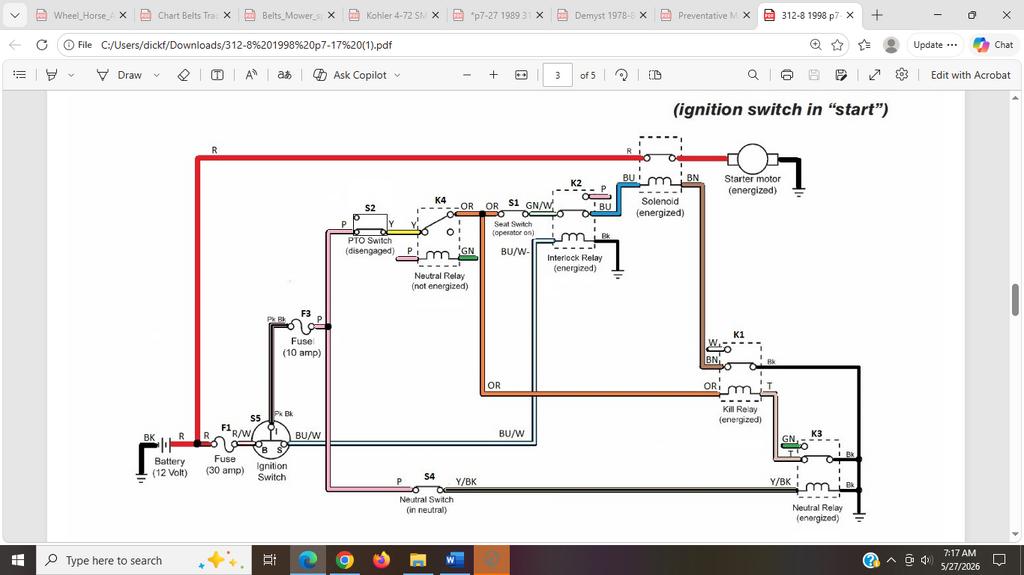
Task: Click the File site info label
Action: click(x=78, y=45)
